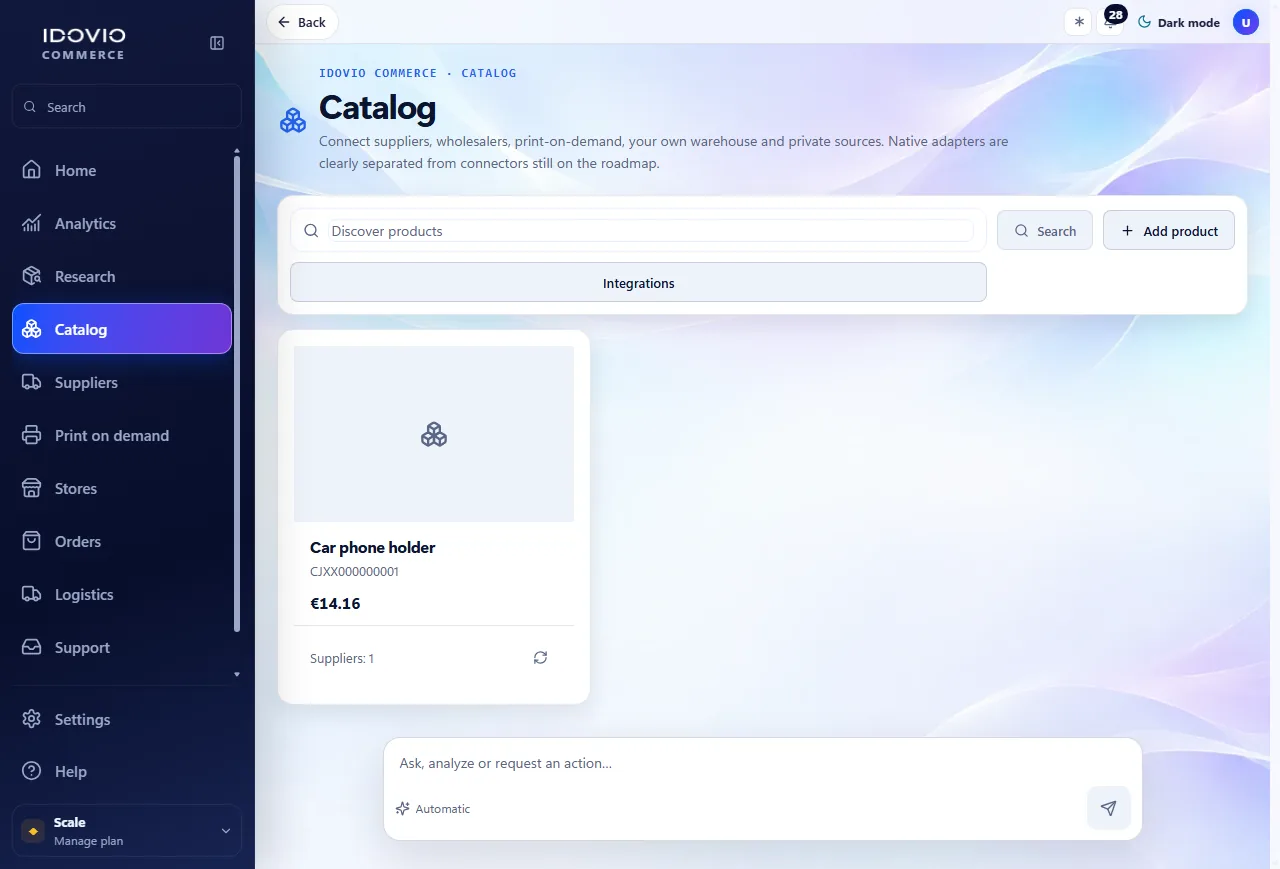Open the user avatar labeled U

pyautogui.click(x=1245, y=22)
